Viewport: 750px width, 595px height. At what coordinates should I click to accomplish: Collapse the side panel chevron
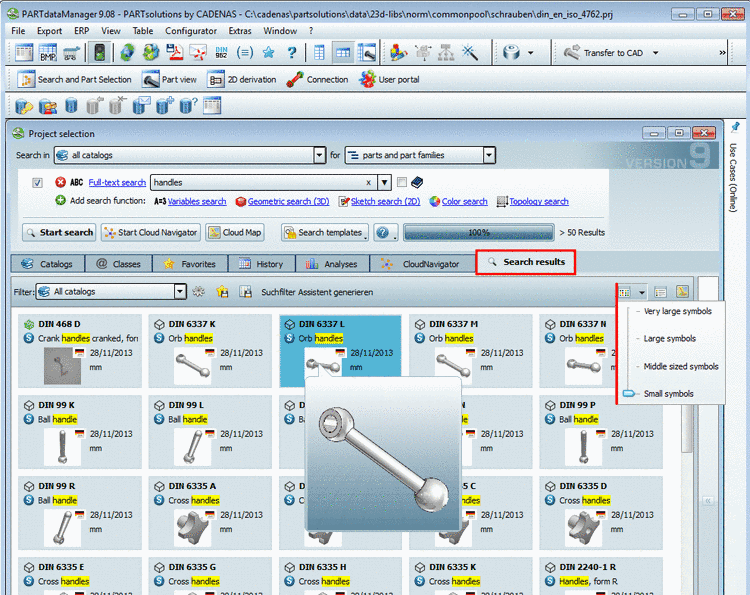pyautogui.click(x=708, y=501)
